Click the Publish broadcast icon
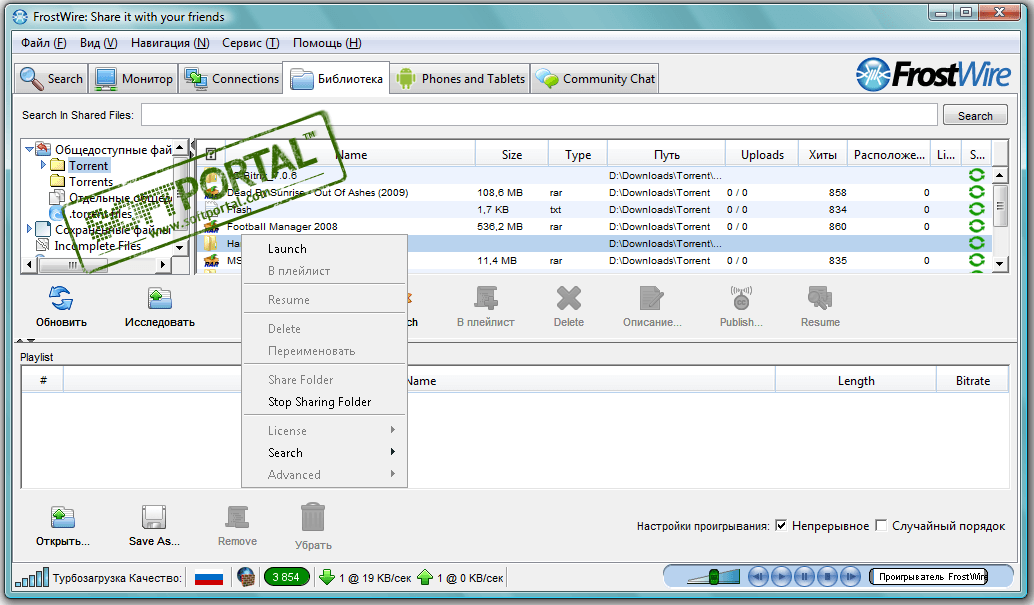 click(741, 298)
